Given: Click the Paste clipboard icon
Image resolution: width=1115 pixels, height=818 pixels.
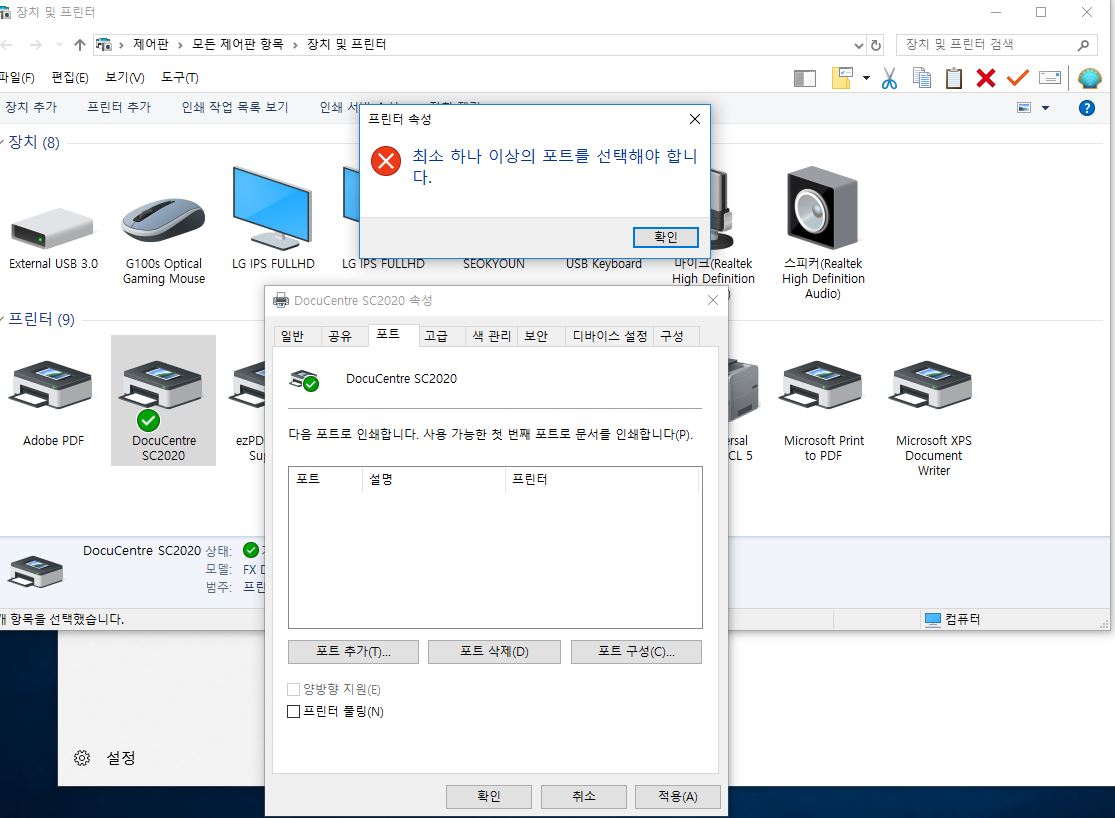Looking at the screenshot, I should [953, 77].
